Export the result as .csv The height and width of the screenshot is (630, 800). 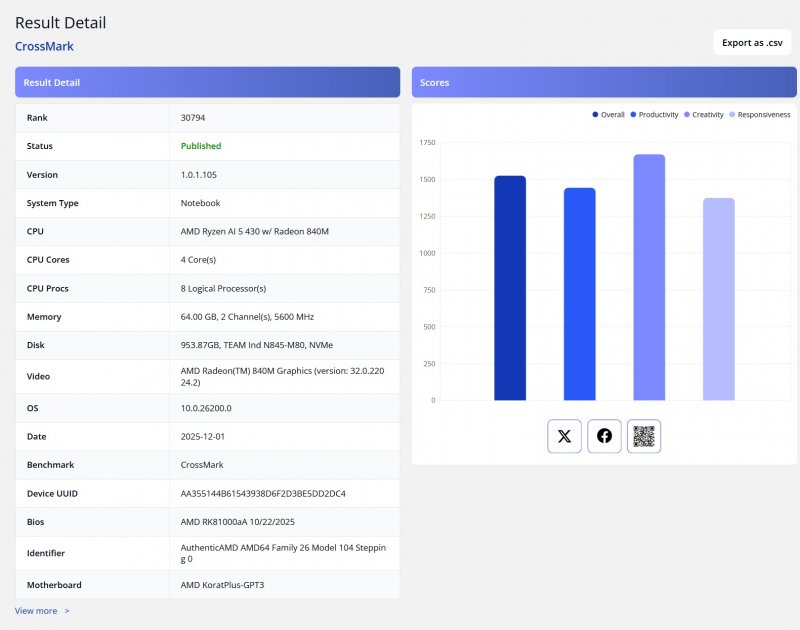750,41
